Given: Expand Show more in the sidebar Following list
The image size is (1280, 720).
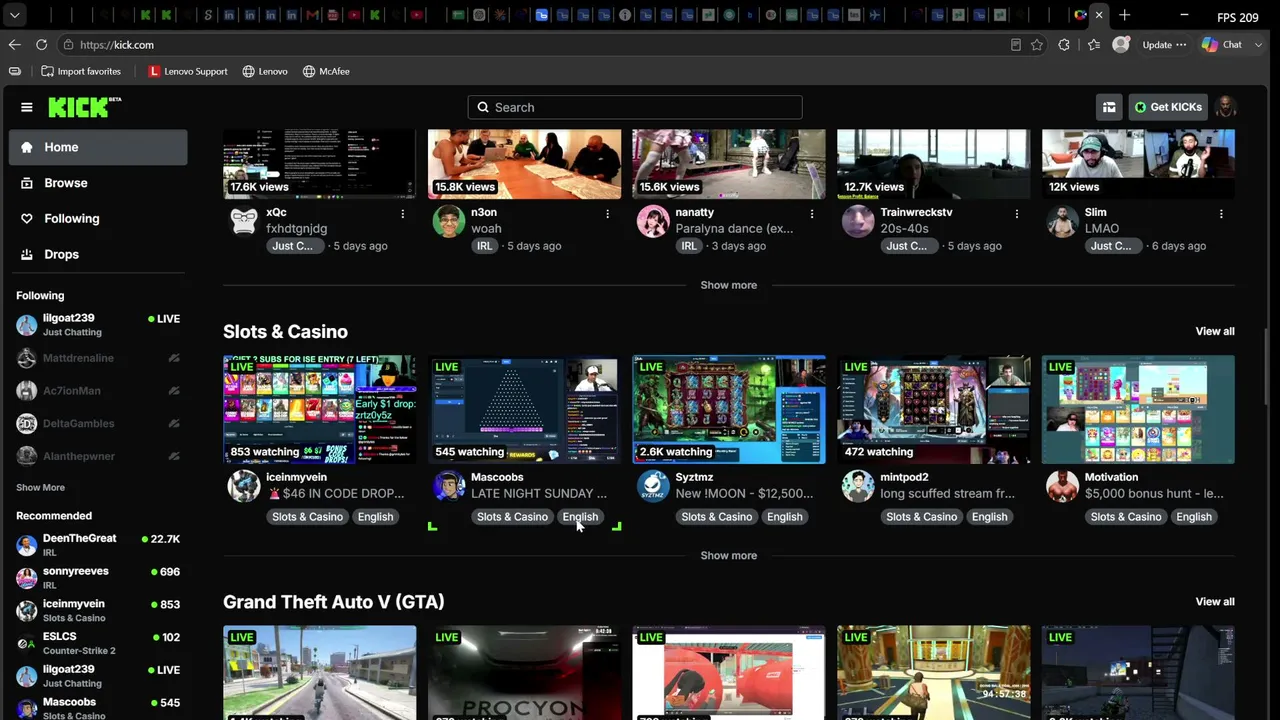Looking at the screenshot, I should pyautogui.click(x=40, y=487).
